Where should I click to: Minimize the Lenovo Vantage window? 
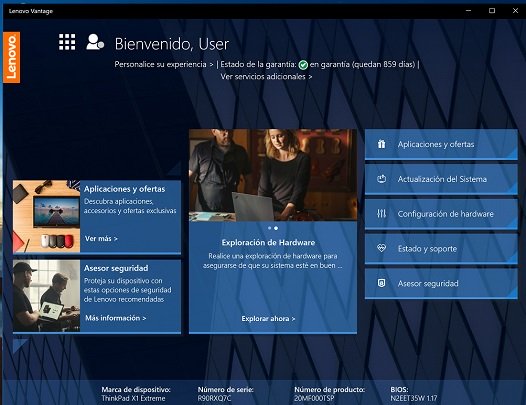pos(469,11)
